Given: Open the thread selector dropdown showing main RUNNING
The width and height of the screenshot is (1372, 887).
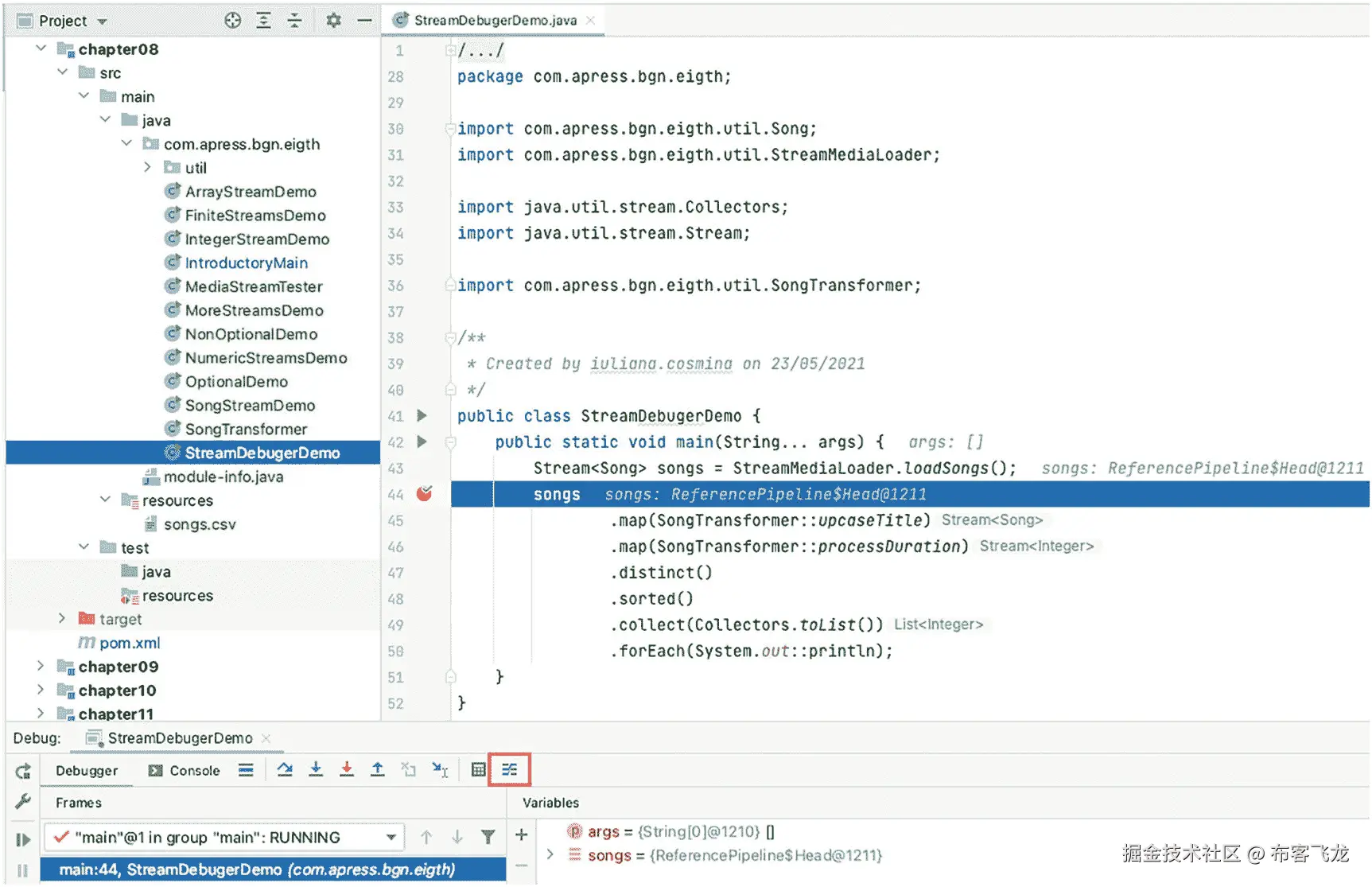Looking at the screenshot, I should point(224,837).
